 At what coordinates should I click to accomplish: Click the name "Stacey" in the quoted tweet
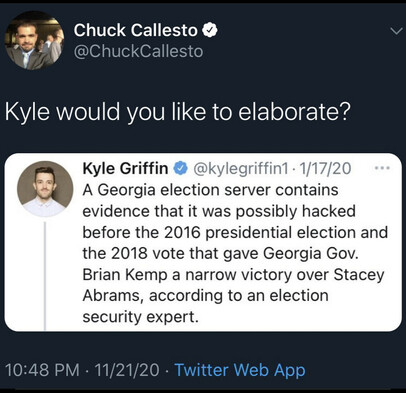(x=359, y=276)
